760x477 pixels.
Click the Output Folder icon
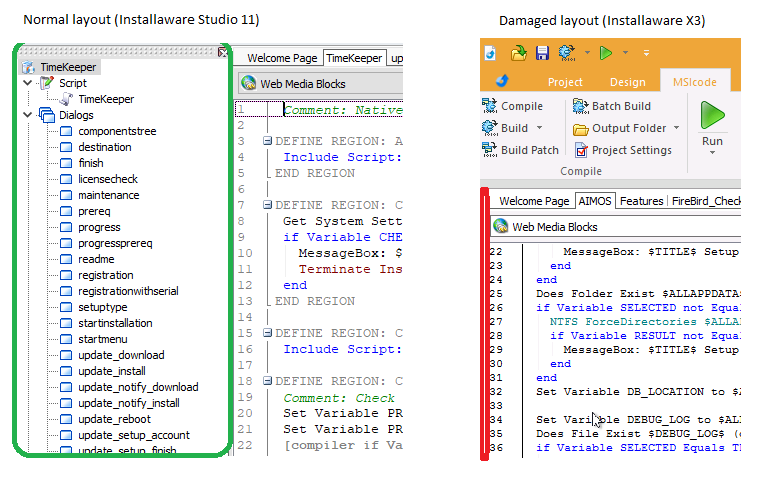click(581, 129)
